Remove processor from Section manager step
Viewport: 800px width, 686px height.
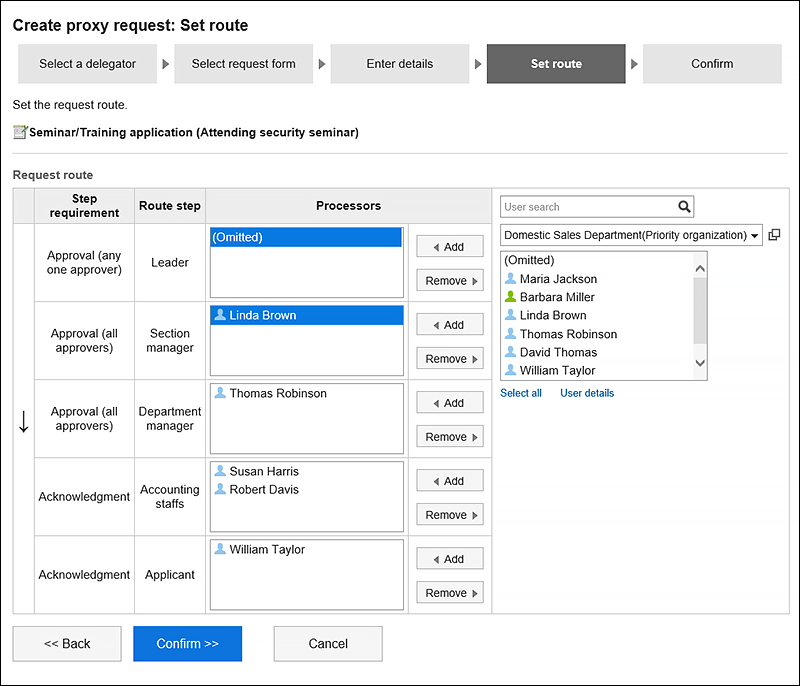click(x=449, y=359)
